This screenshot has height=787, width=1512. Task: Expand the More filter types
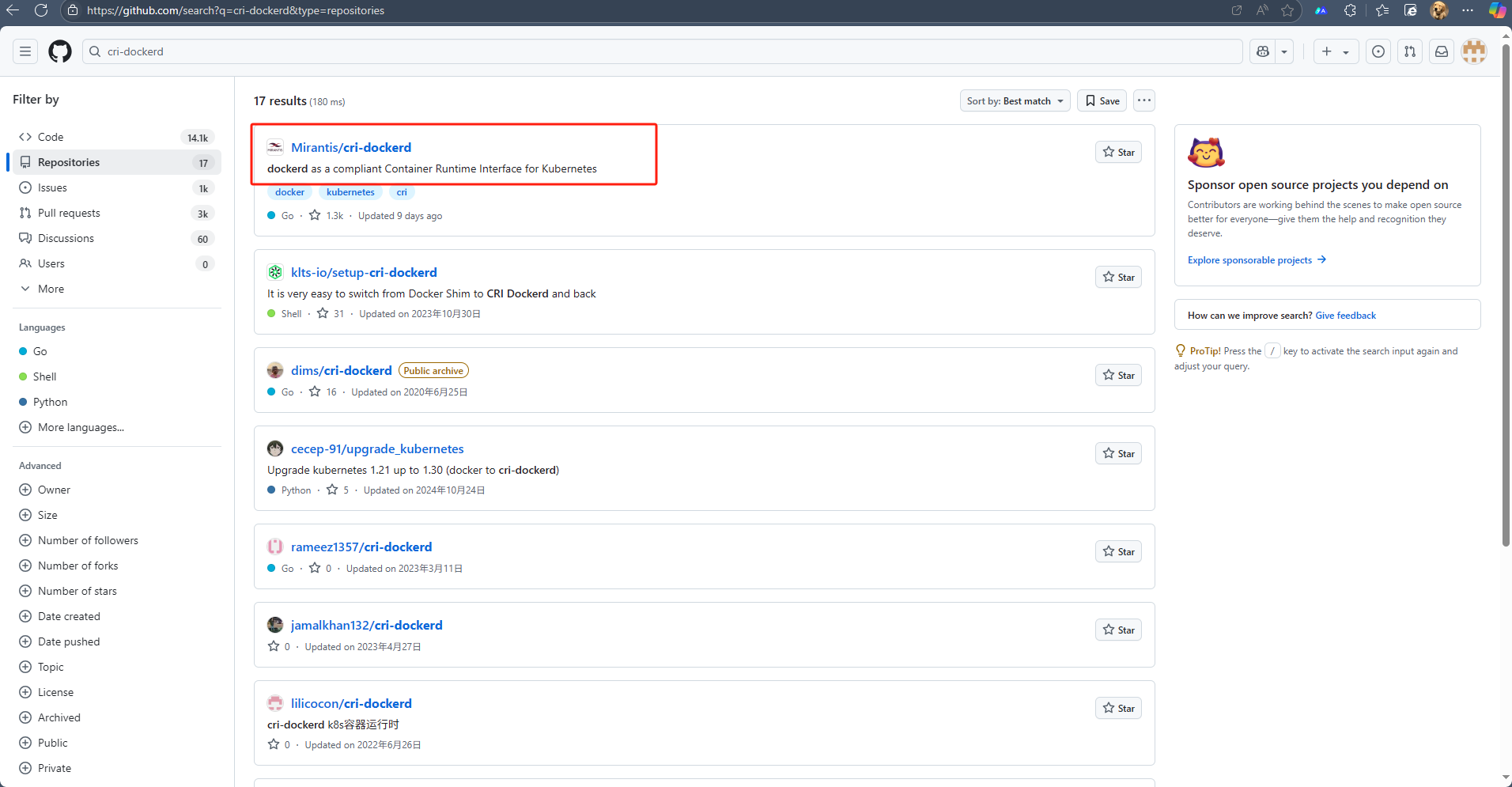click(x=117, y=289)
